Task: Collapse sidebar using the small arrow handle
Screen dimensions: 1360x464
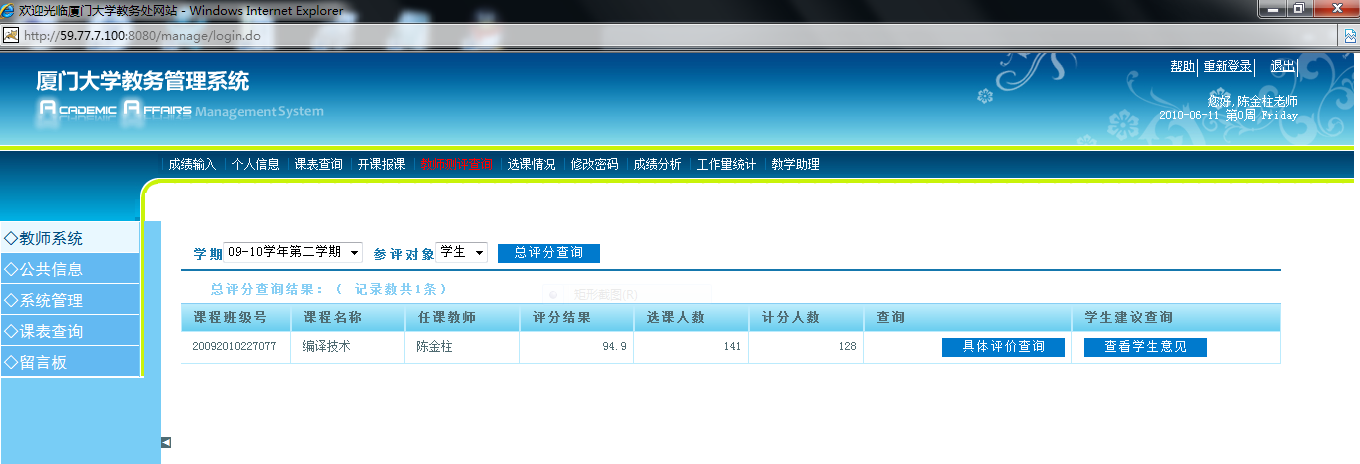Action: pyautogui.click(x=166, y=442)
